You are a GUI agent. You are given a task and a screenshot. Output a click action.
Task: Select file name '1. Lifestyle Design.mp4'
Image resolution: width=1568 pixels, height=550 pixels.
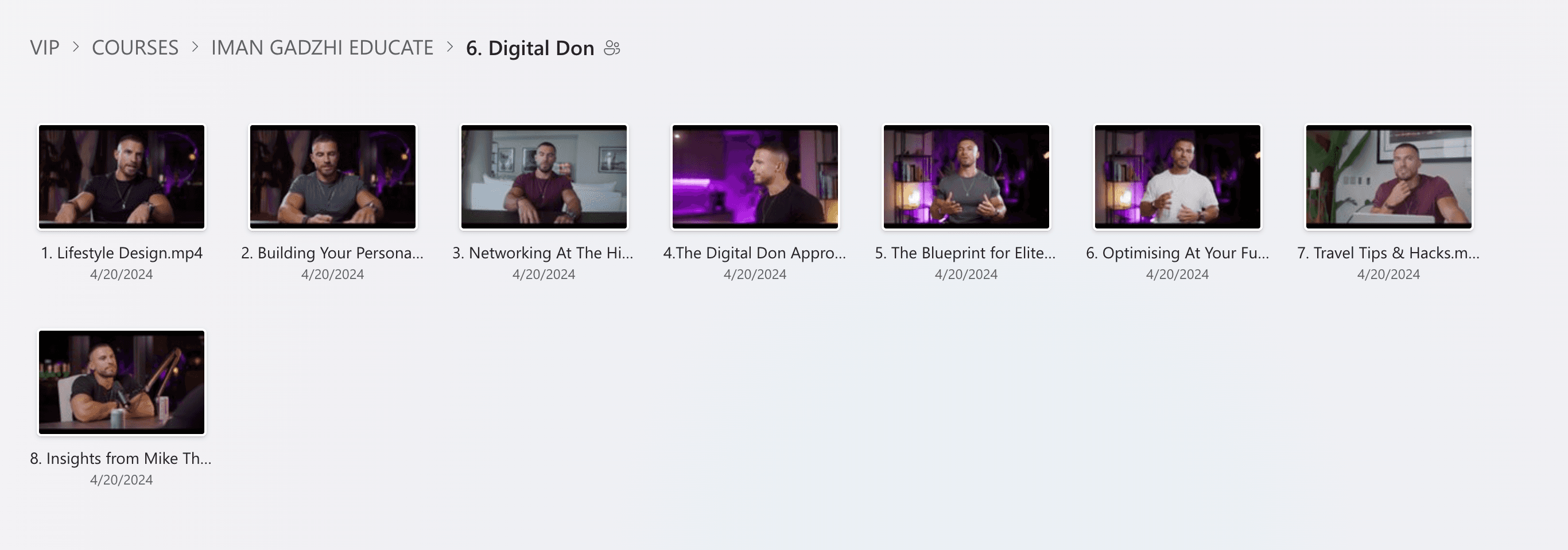122,253
